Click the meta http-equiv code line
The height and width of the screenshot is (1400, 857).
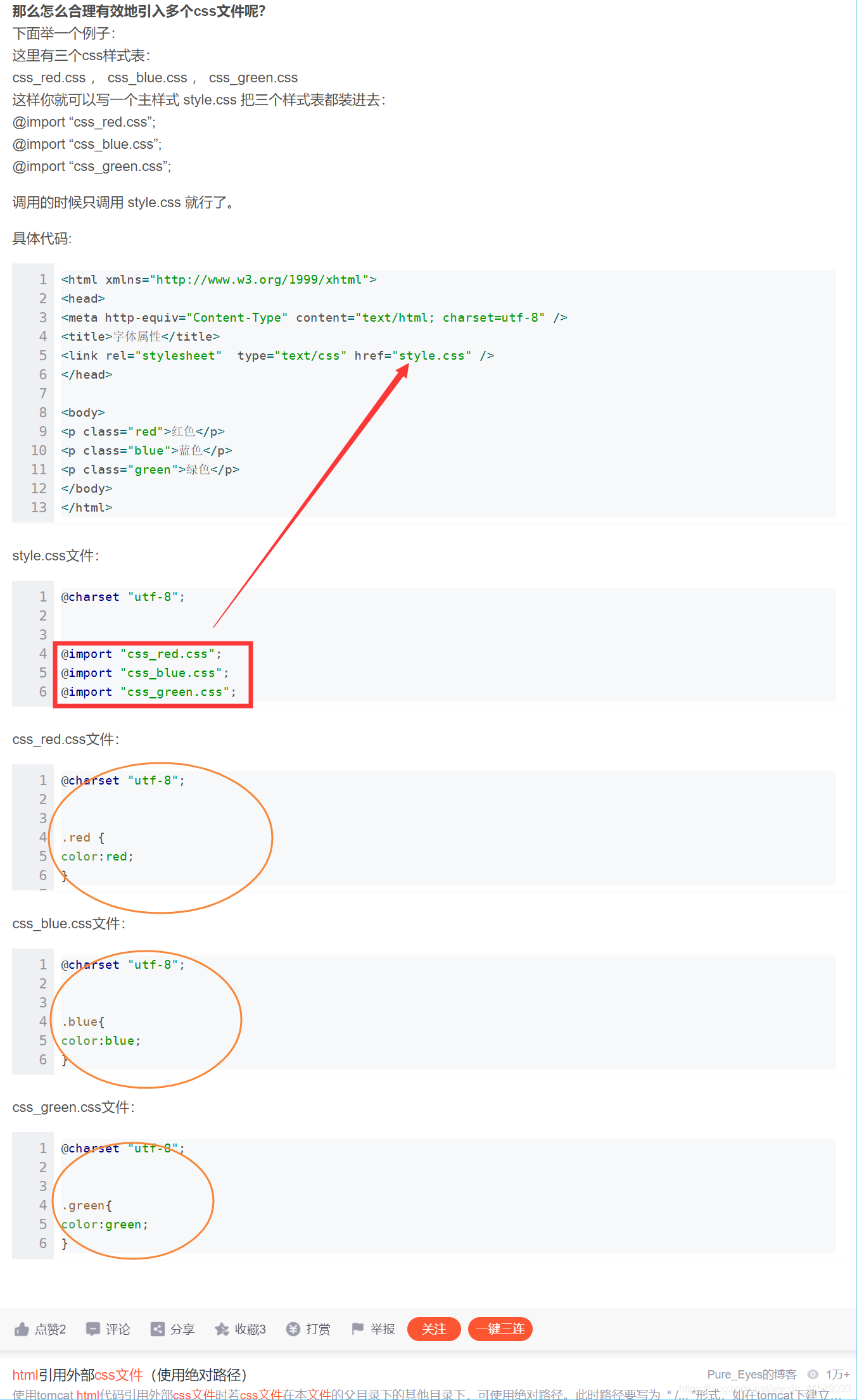coord(314,318)
